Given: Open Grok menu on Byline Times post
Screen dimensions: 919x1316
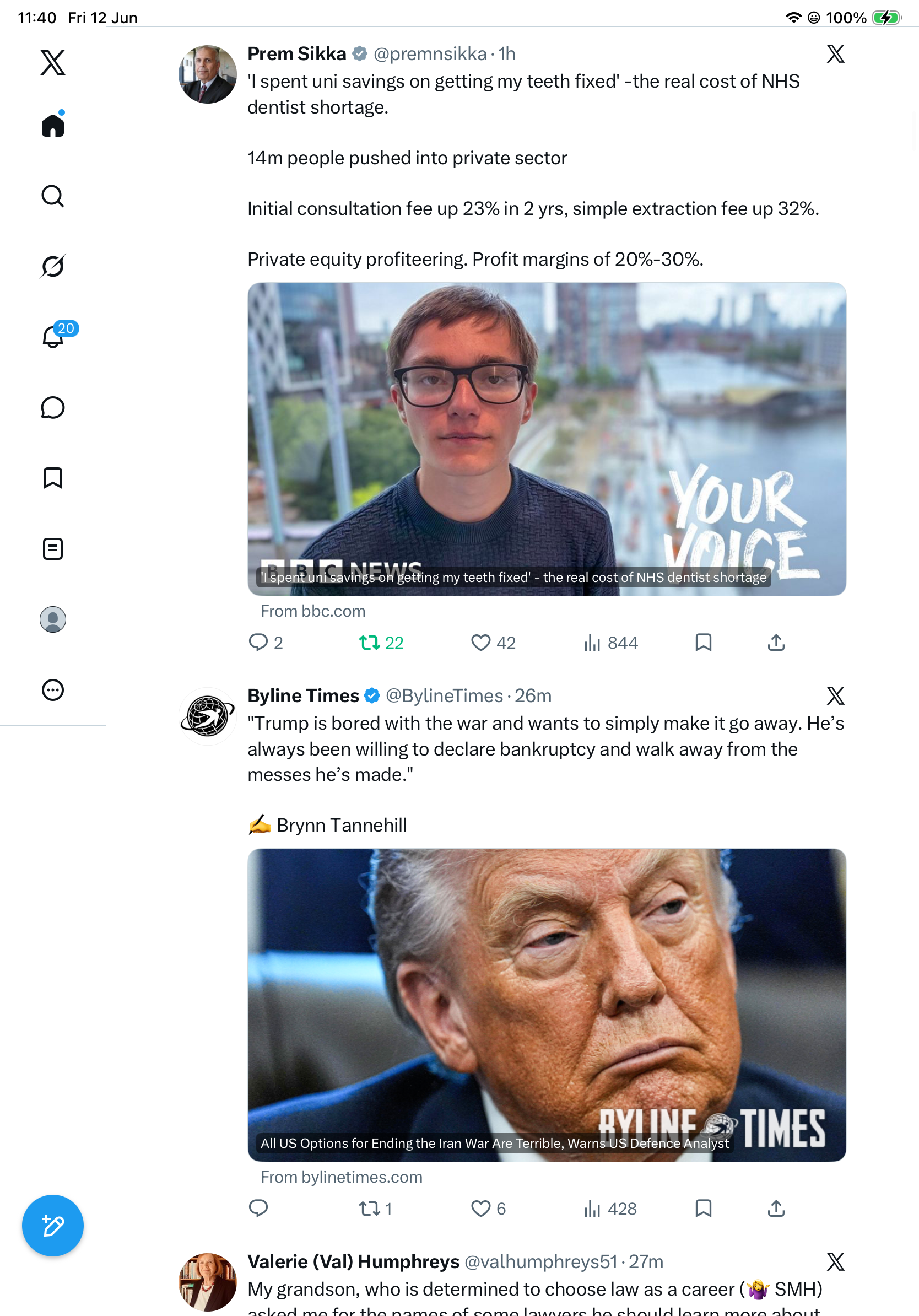Looking at the screenshot, I should [x=835, y=696].
